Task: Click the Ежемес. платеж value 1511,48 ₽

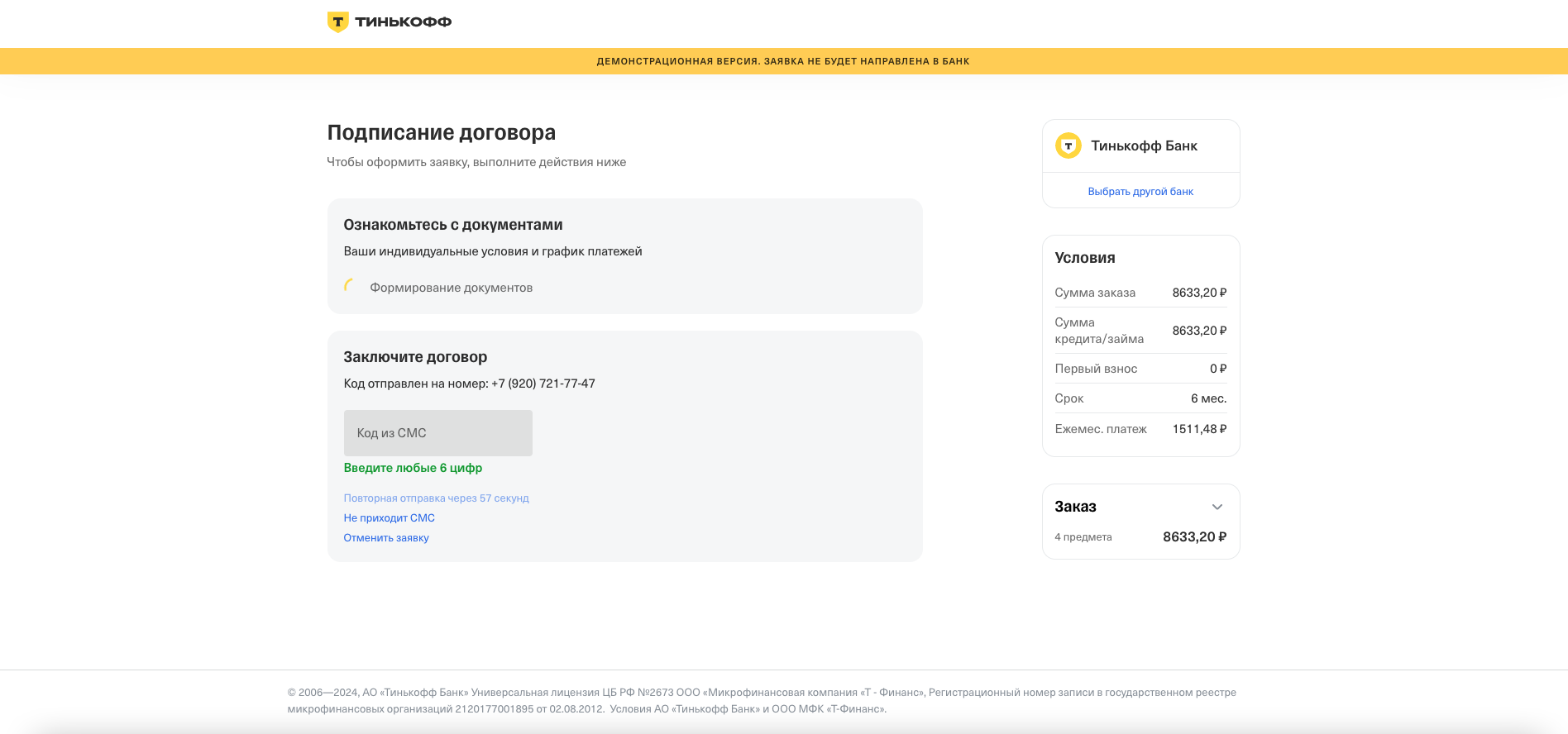Action: pyautogui.click(x=1199, y=429)
